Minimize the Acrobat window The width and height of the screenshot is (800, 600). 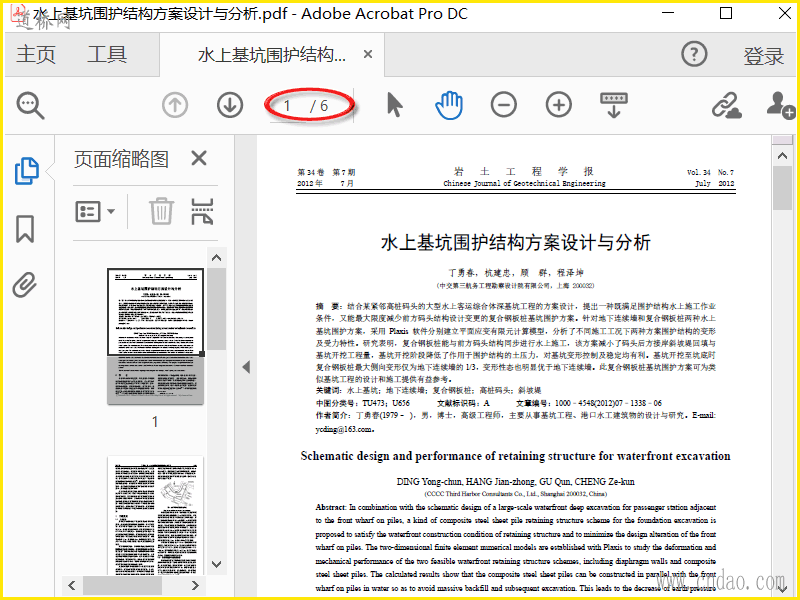(667, 13)
